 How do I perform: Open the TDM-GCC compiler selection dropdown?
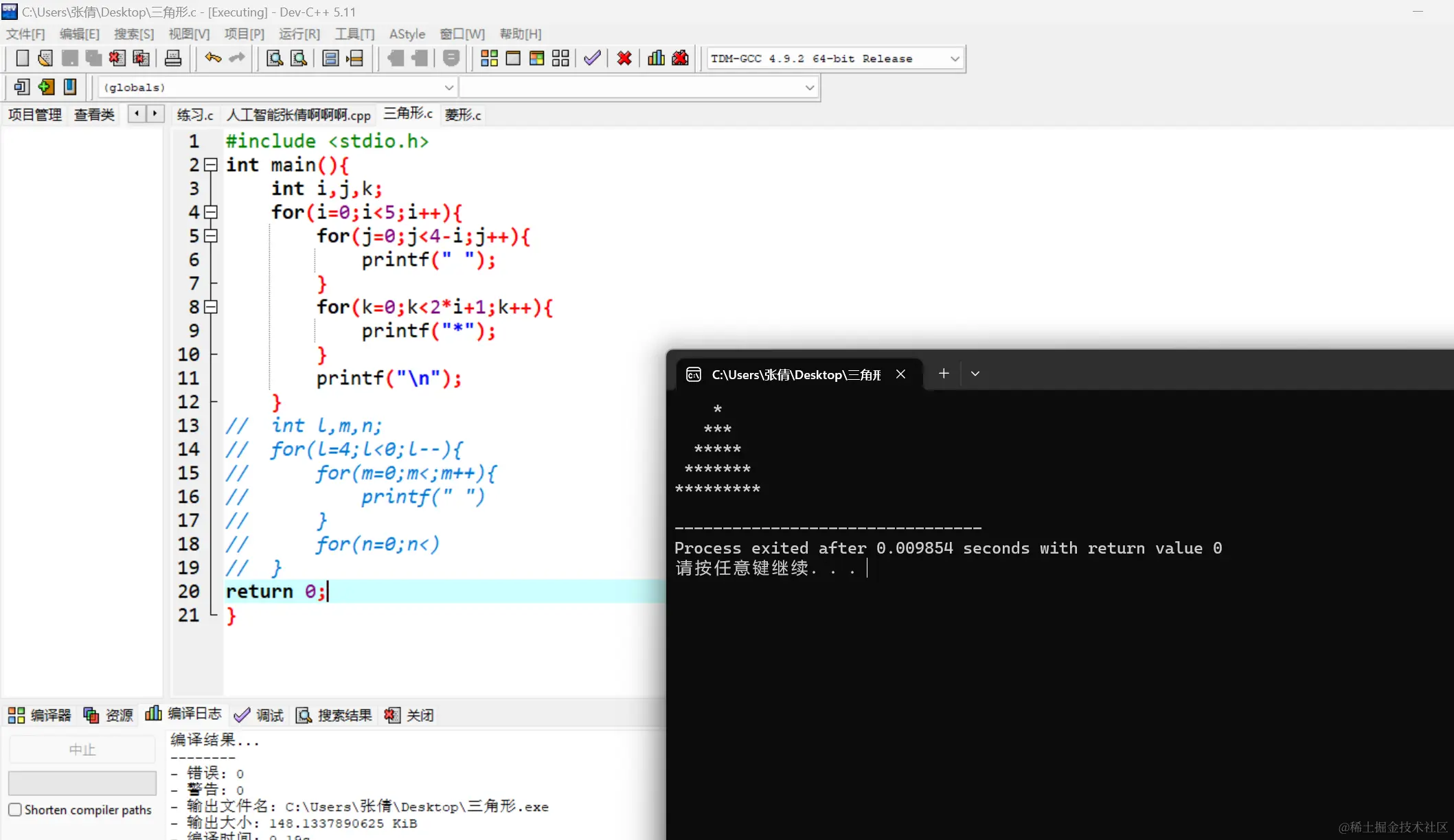[955, 59]
